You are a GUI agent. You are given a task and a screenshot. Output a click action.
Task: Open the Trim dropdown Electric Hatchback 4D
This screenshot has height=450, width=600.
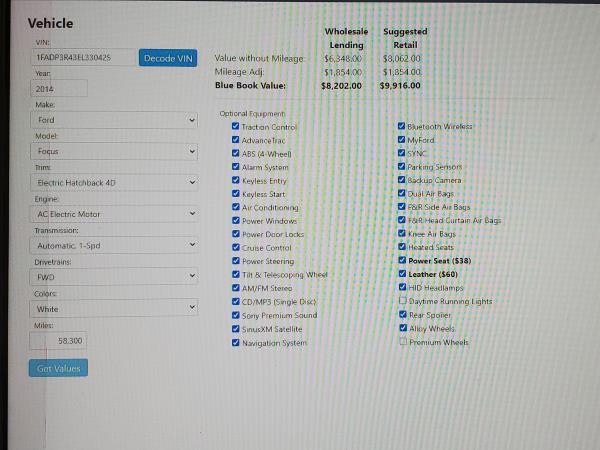tap(113, 183)
